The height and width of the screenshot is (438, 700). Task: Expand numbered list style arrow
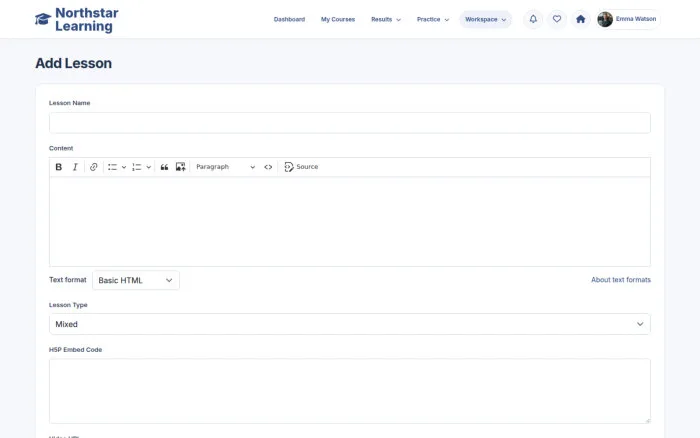[x=149, y=167]
